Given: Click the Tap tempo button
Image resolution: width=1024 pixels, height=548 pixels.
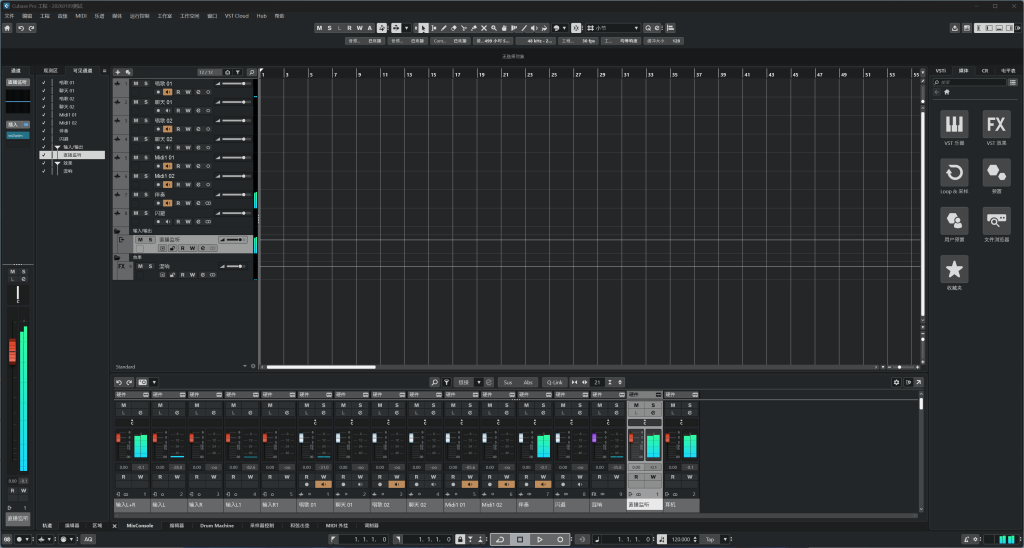Looking at the screenshot, I should [710, 540].
